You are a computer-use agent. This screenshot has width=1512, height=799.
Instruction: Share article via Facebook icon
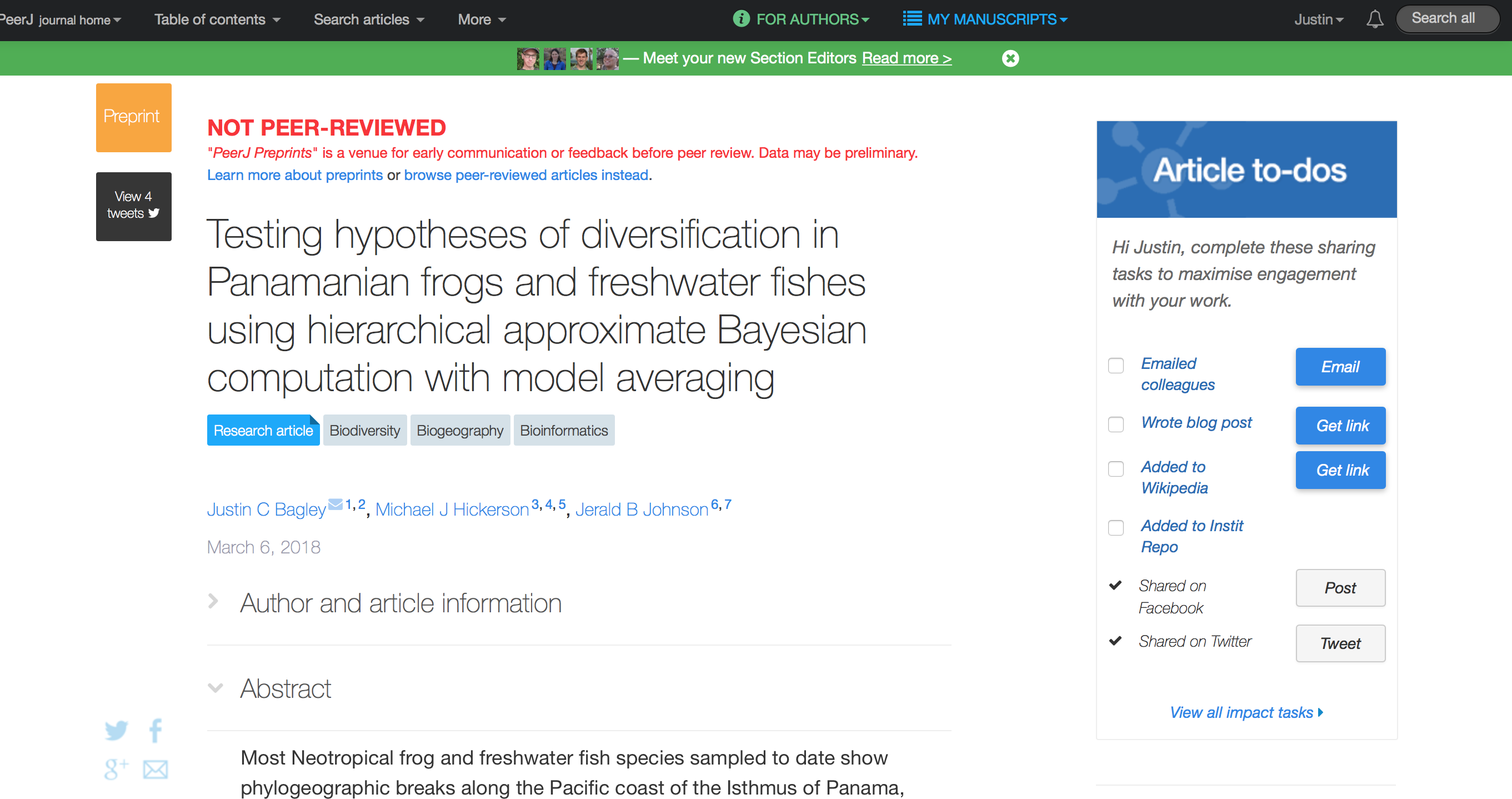tap(156, 730)
